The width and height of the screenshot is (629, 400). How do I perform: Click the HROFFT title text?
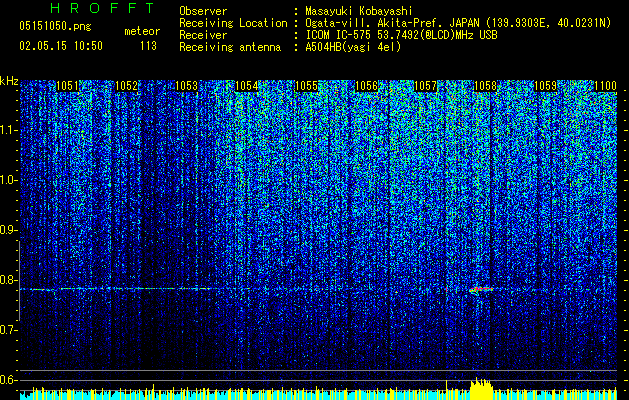point(103,8)
